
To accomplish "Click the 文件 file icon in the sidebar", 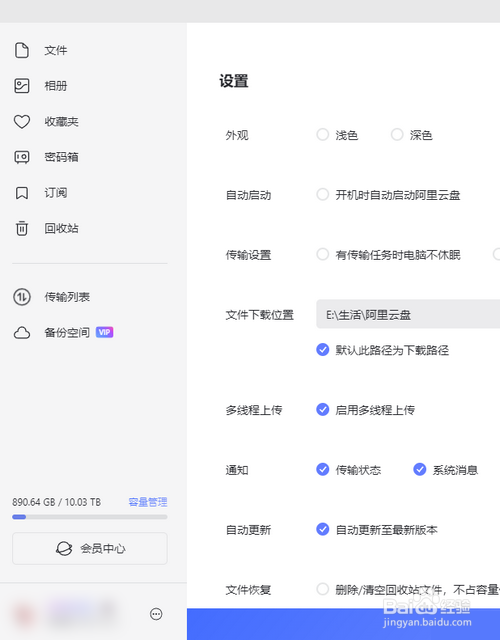I will (22, 50).
